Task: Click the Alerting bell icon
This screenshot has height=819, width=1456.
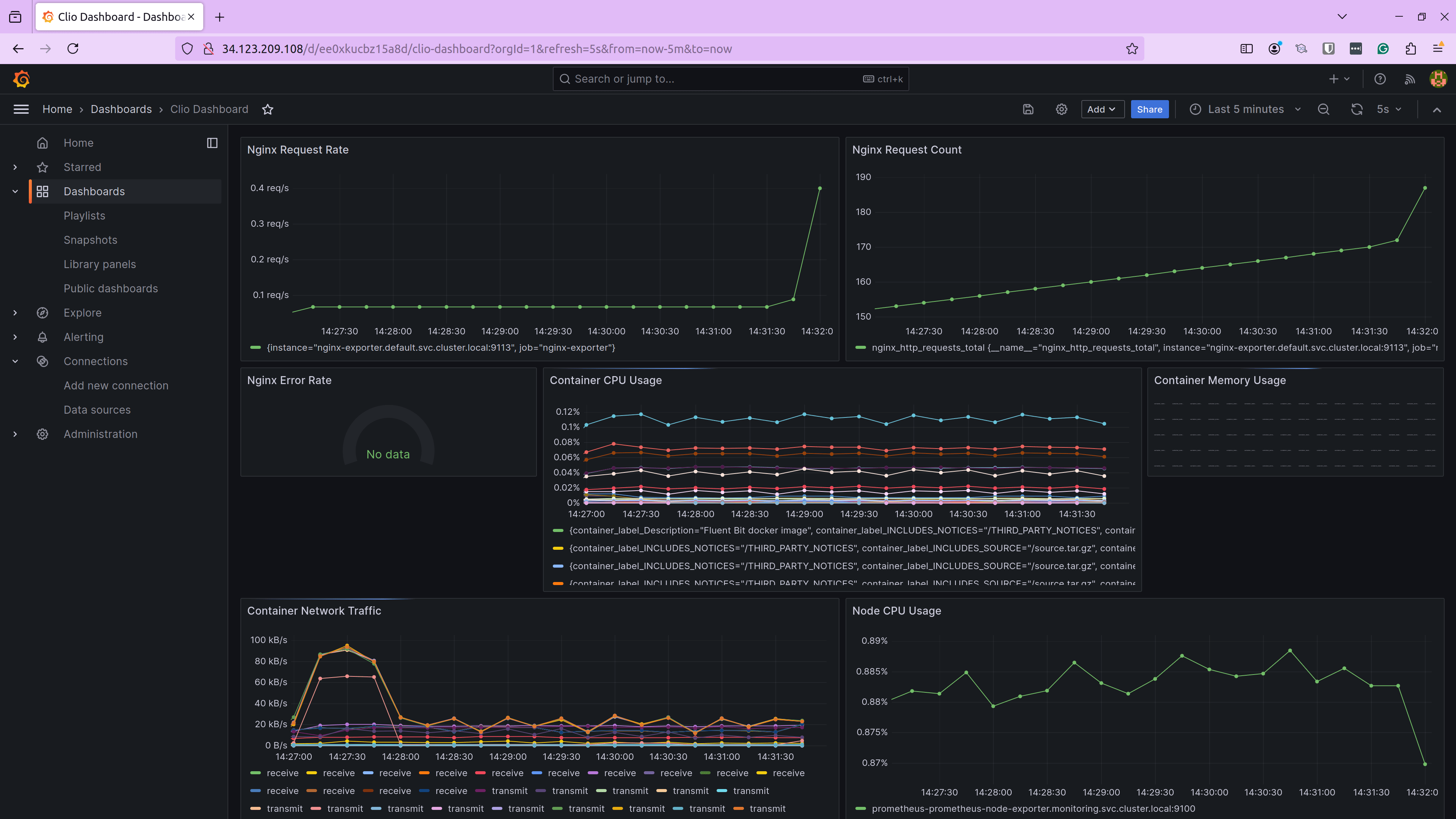Action: tap(42, 337)
